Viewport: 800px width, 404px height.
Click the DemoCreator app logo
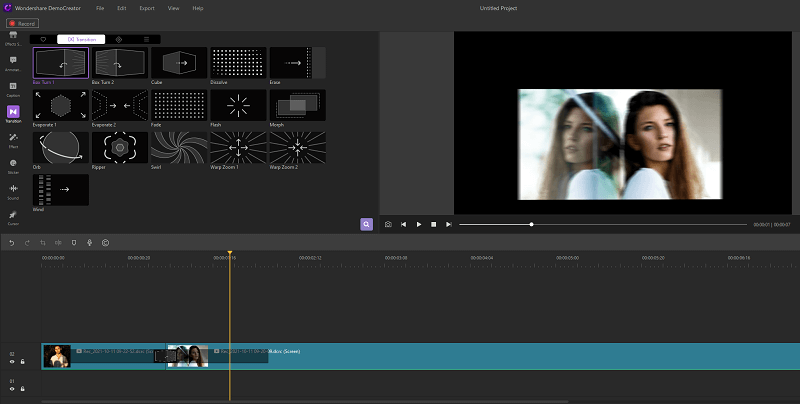tap(8, 8)
